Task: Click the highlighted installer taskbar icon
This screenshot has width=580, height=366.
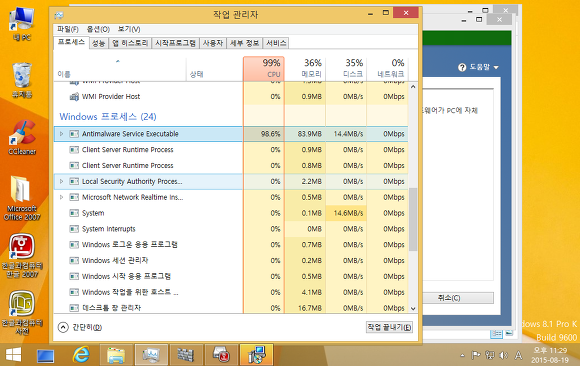Action: click(x=256, y=355)
